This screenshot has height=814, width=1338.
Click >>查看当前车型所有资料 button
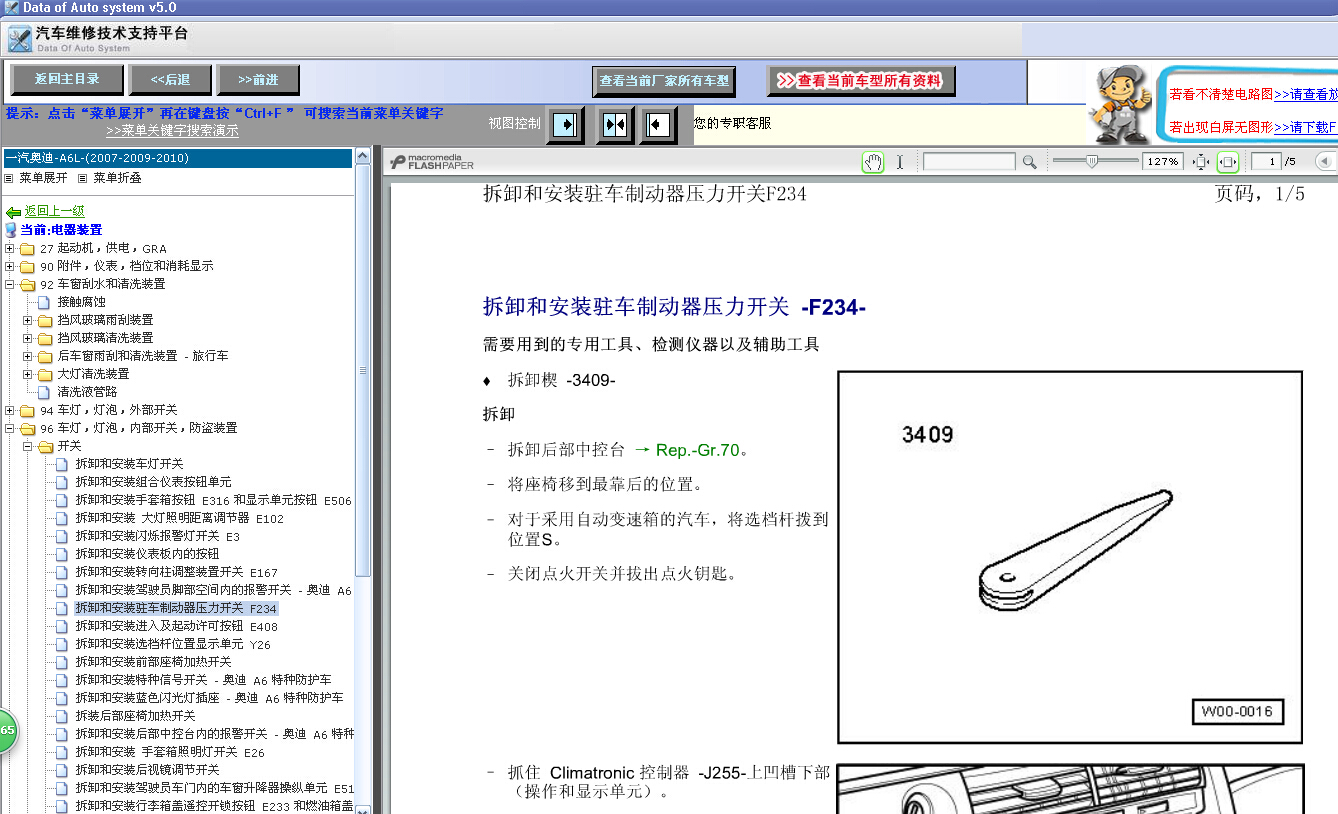[x=861, y=81]
